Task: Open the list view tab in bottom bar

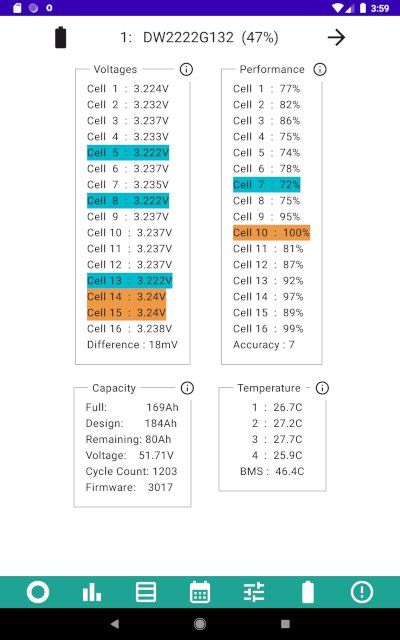Action: [x=146, y=592]
